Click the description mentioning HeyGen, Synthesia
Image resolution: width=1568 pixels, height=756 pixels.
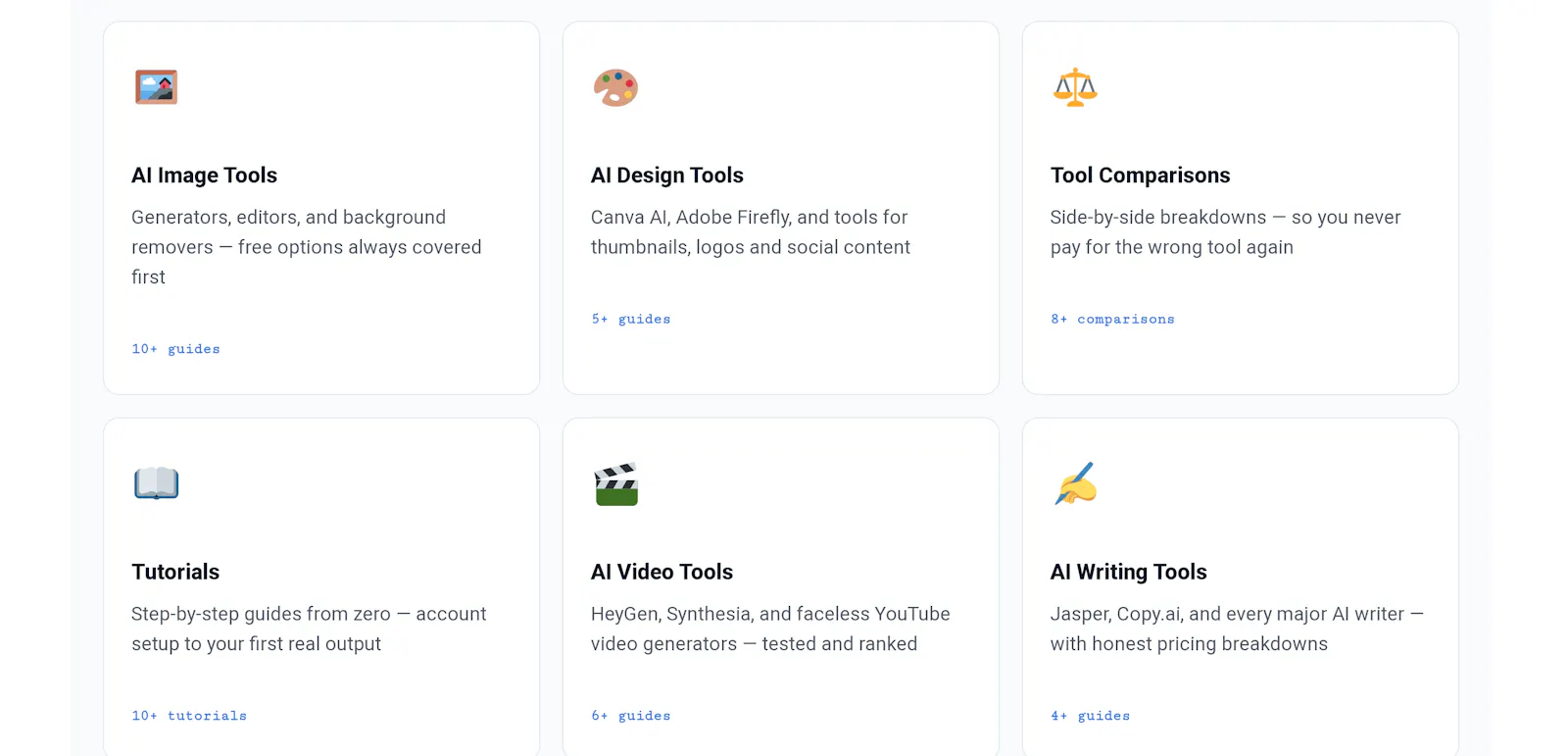[x=770, y=629]
